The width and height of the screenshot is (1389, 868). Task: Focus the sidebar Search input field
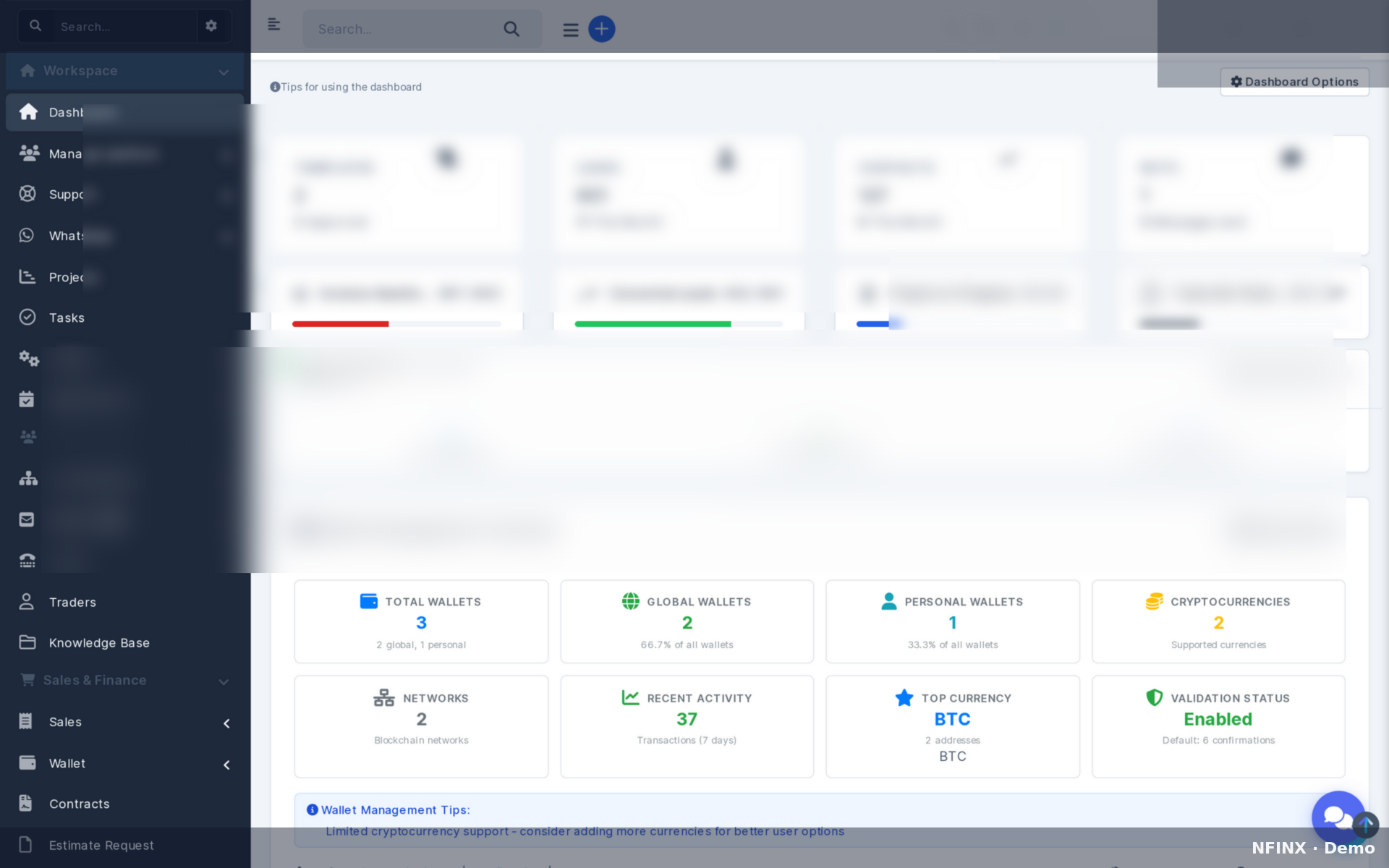click(x=124, y=27)
